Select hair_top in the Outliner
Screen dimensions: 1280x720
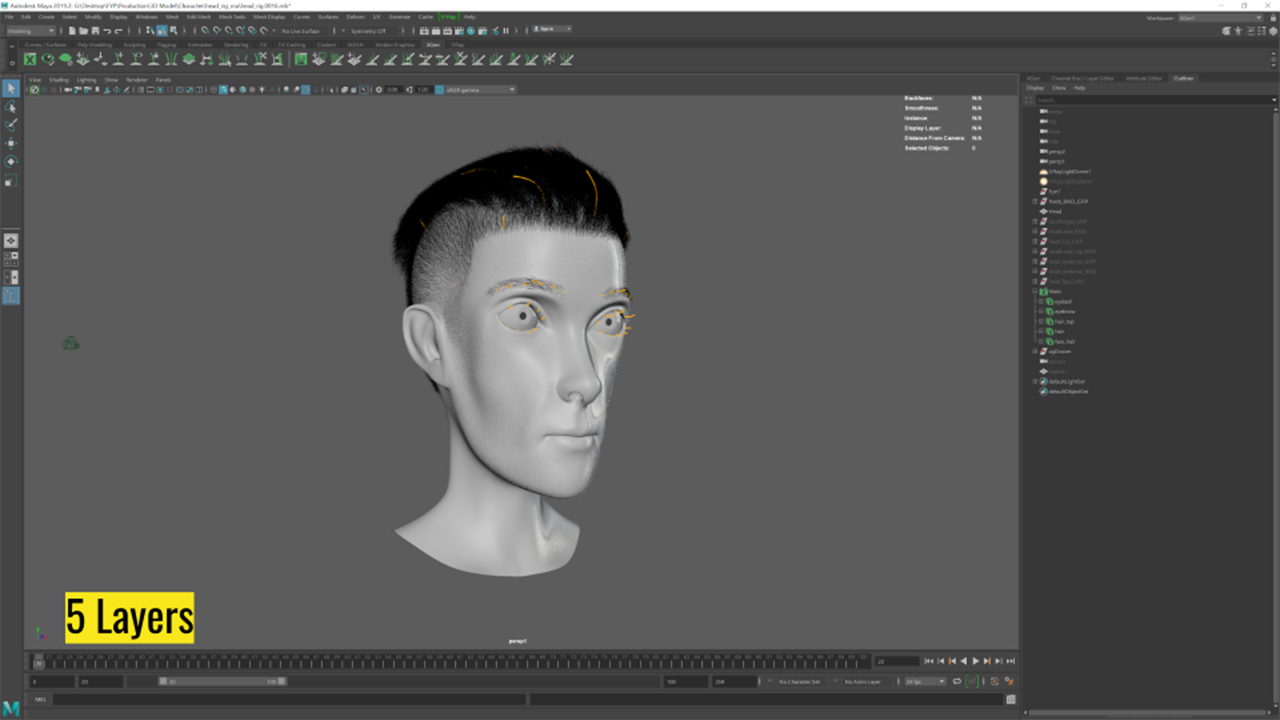[x=1062, y=321]
